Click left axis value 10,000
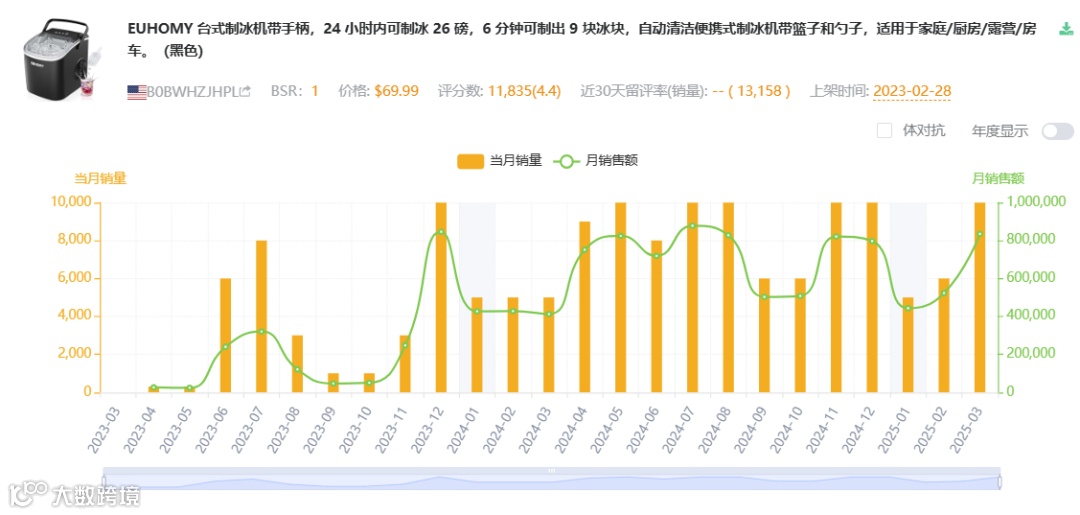1080x515 pixels. click(x=71, y=202)
